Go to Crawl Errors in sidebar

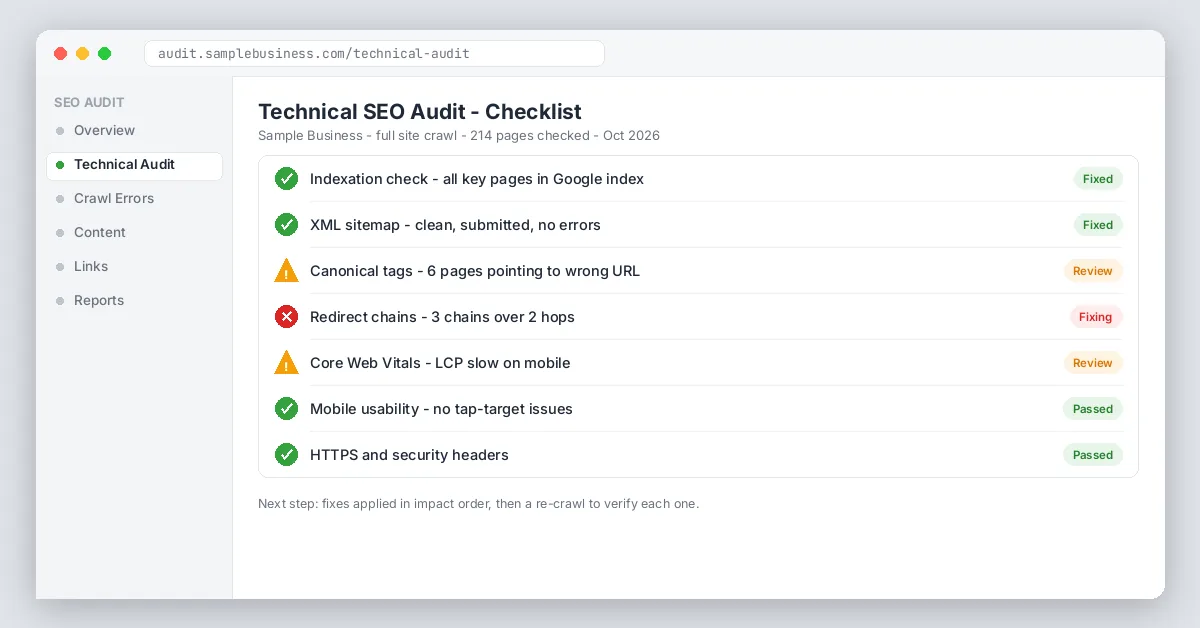coord(134,199)
